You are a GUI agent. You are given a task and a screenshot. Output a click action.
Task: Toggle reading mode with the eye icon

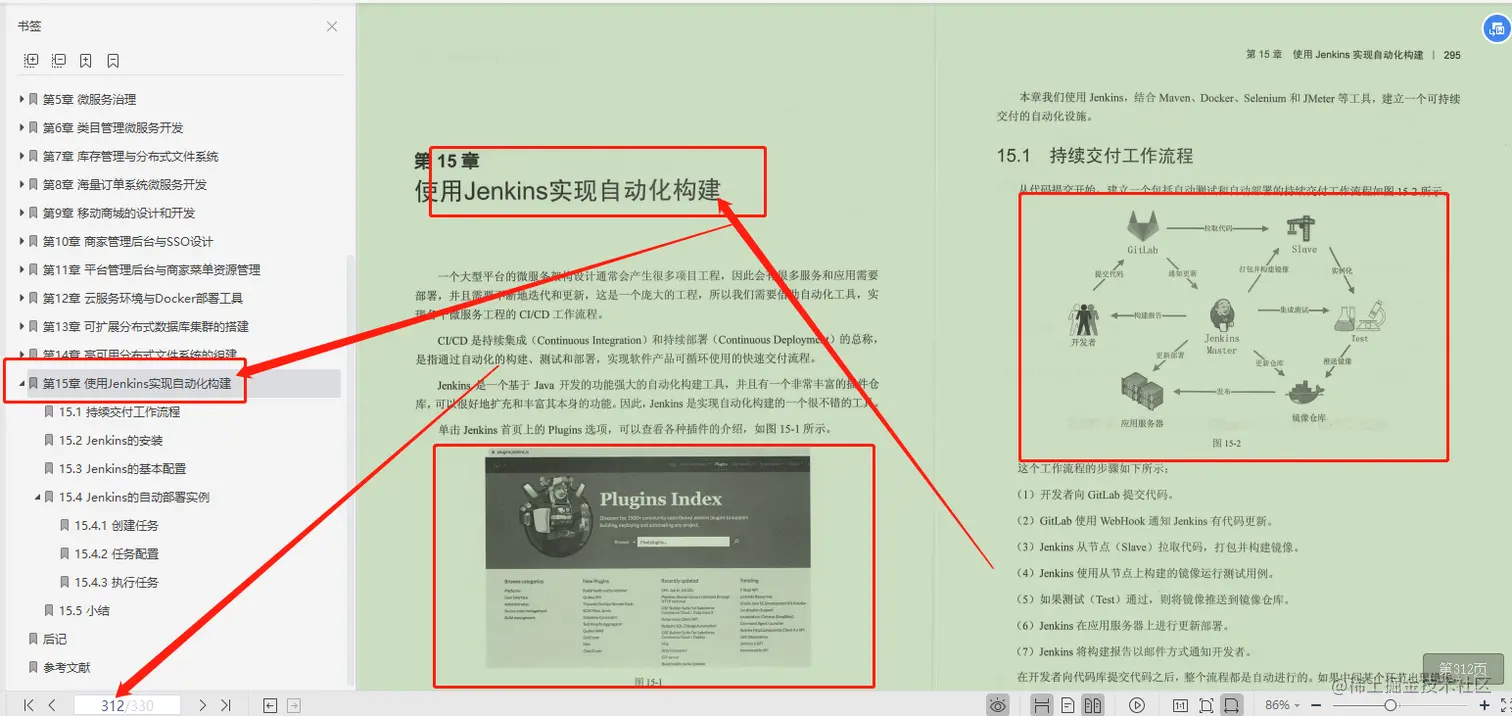point(998,703)
